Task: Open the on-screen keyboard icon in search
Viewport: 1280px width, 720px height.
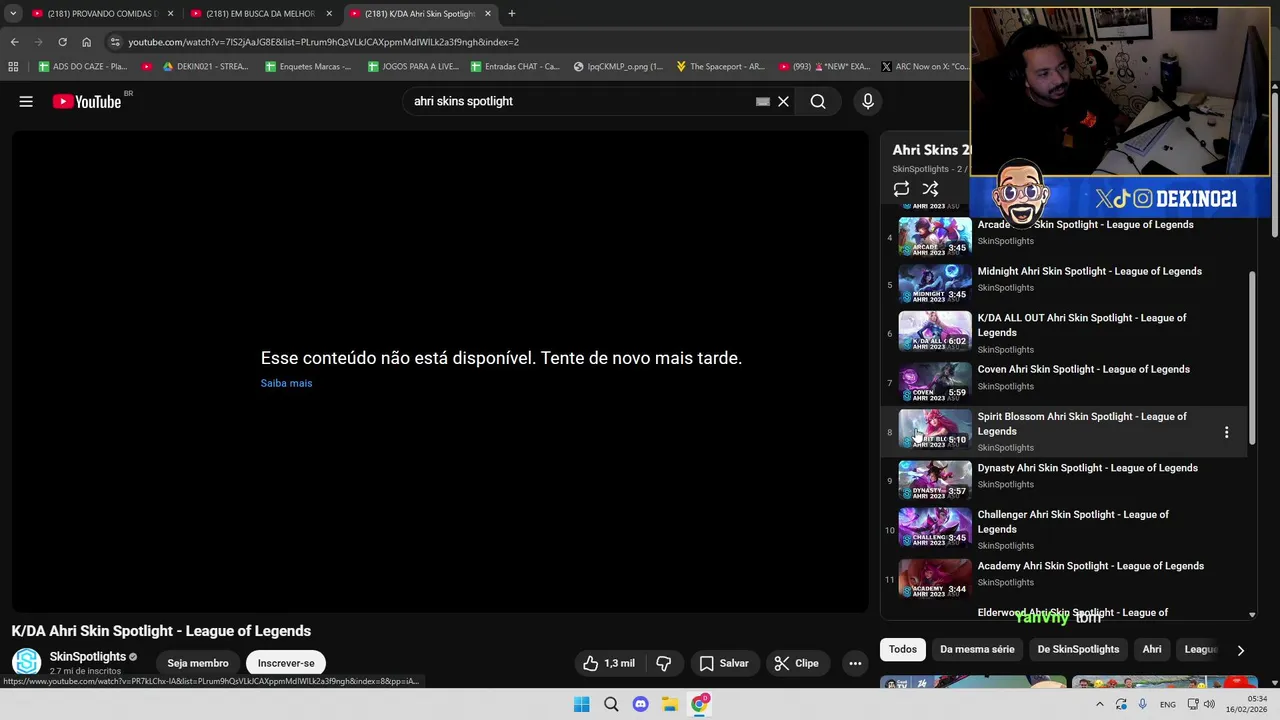Action: 763,101
